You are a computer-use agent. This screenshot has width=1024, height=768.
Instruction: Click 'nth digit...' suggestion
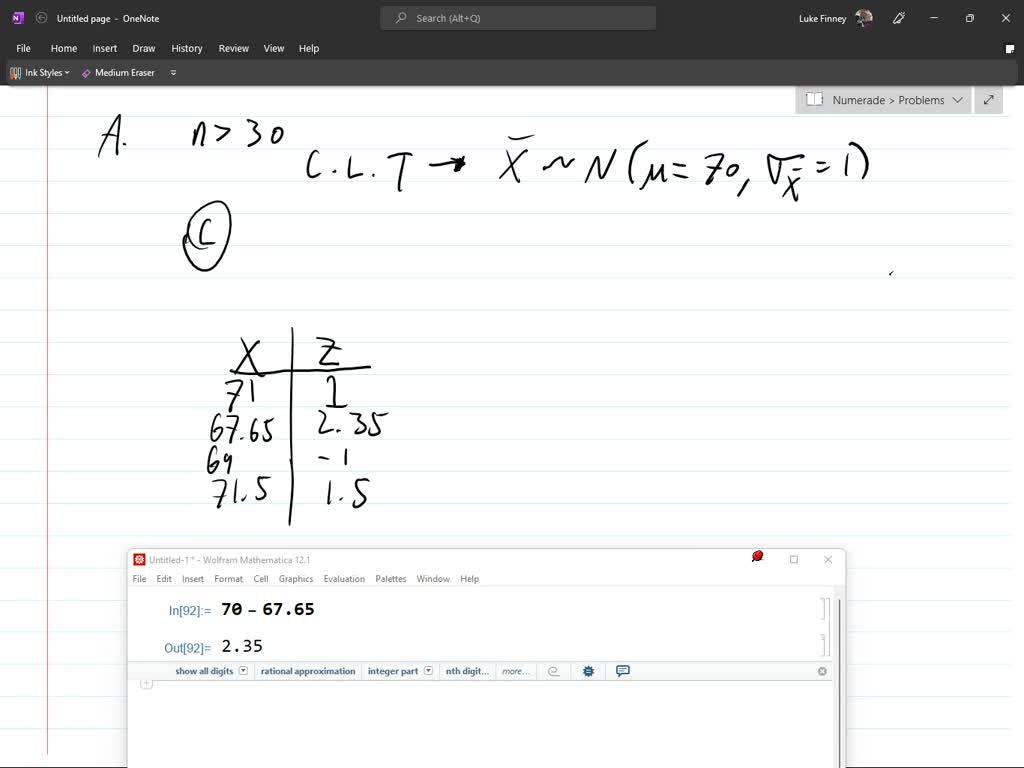467,671
